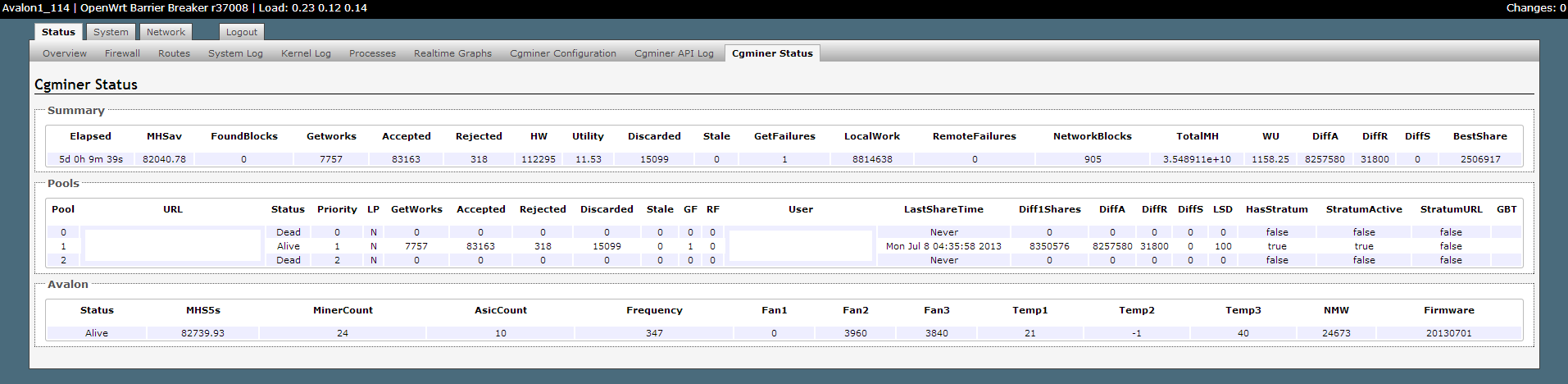Click the Temp1 value 21

[x=1030, y=333]
